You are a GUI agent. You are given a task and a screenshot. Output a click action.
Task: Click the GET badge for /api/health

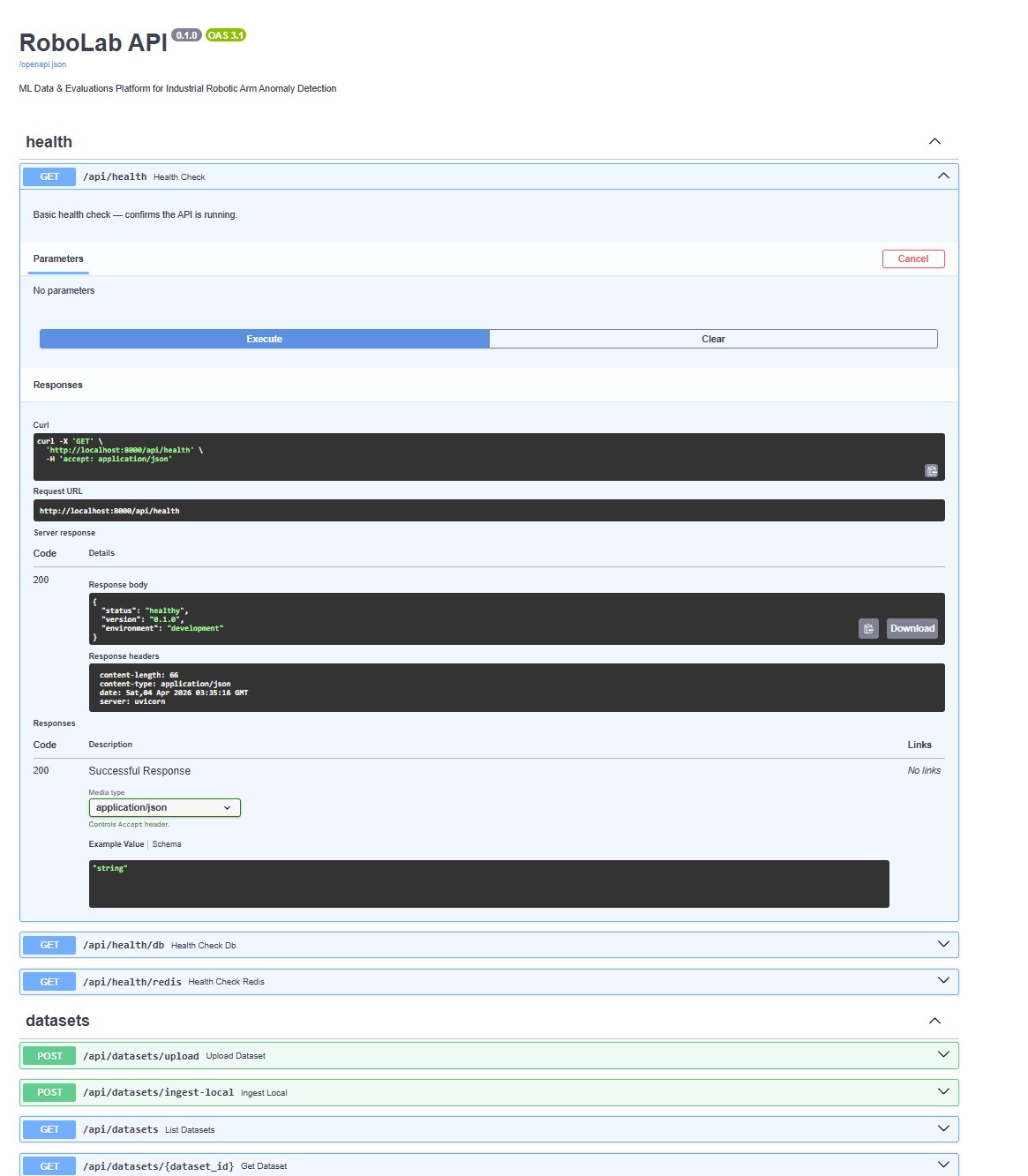pos(49,176)
